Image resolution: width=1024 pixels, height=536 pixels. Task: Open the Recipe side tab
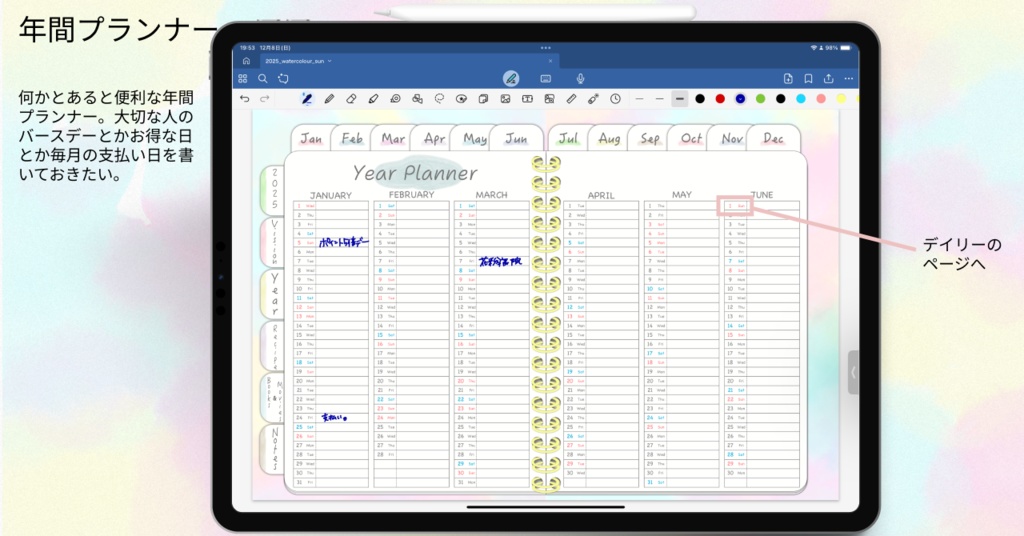click(274, 346)
